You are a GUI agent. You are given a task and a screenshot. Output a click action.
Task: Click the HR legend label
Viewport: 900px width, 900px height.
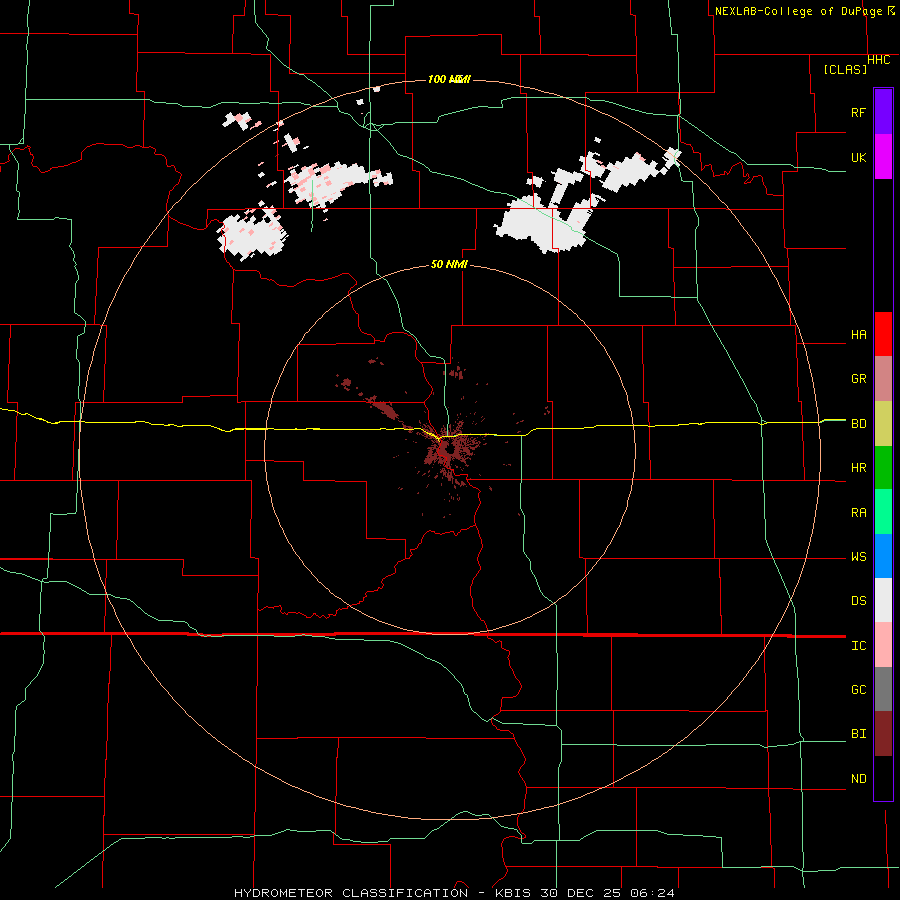(858, 468)
